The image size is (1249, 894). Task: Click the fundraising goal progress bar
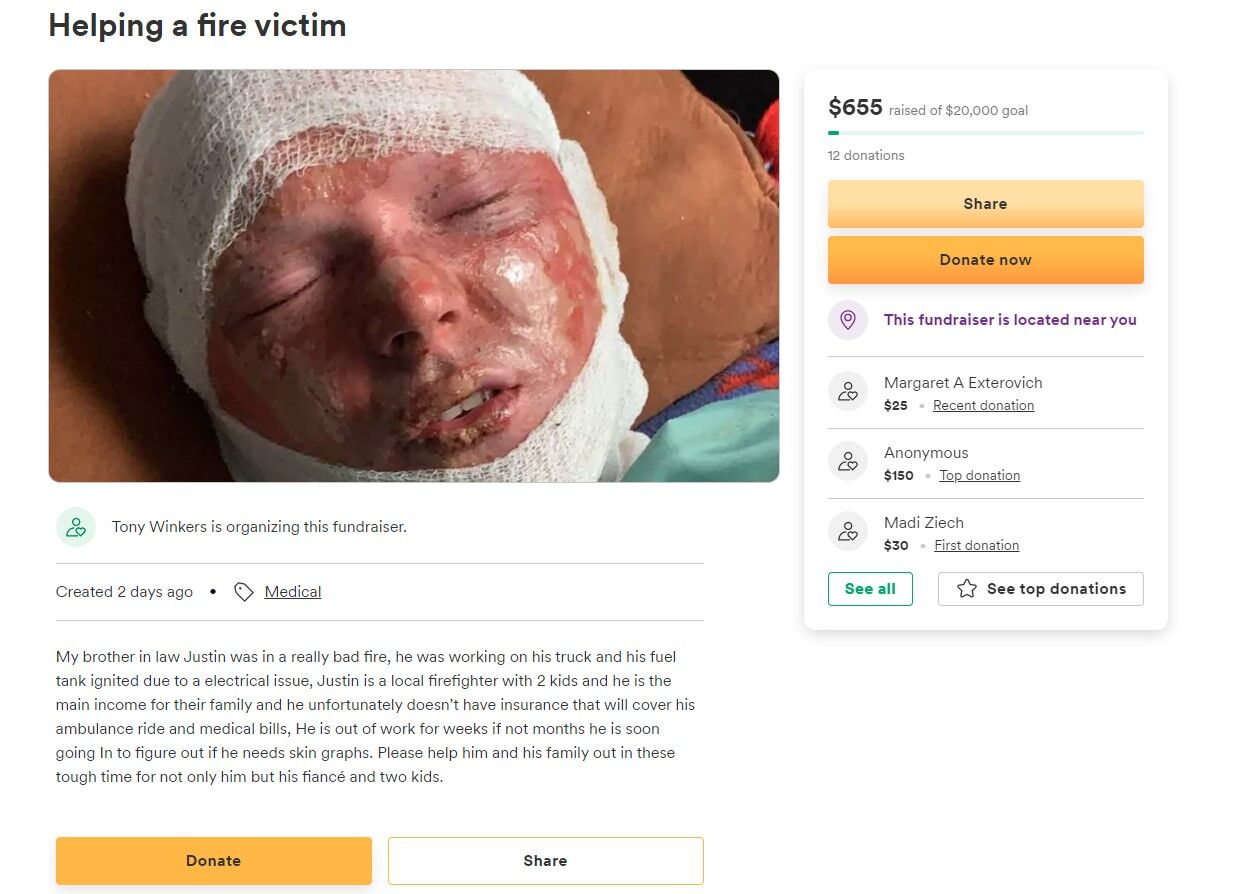(985, 133)
